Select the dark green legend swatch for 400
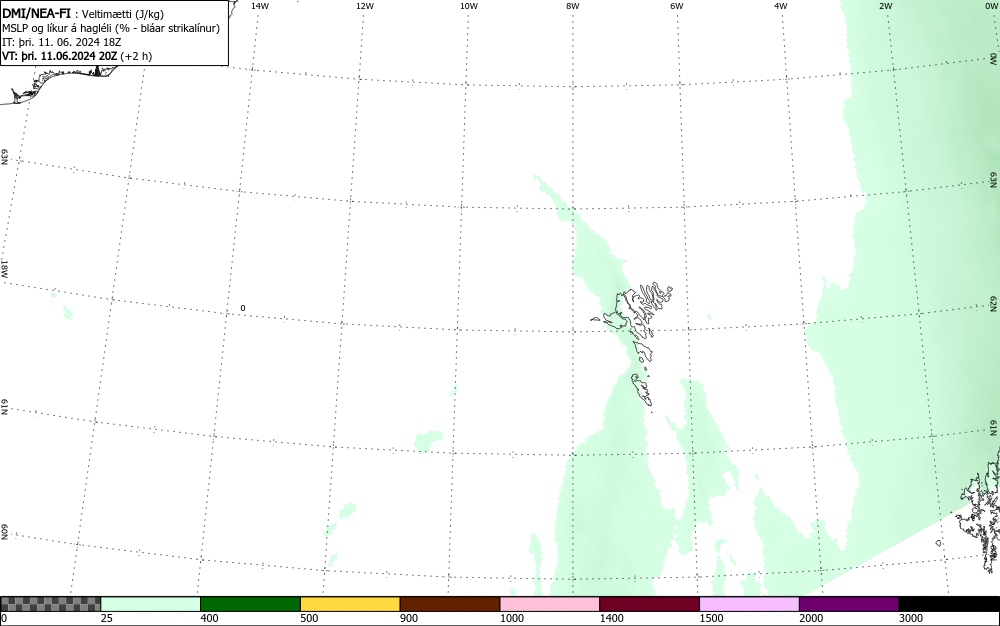Screen dimensions: 1000x626 pos(250,604)
